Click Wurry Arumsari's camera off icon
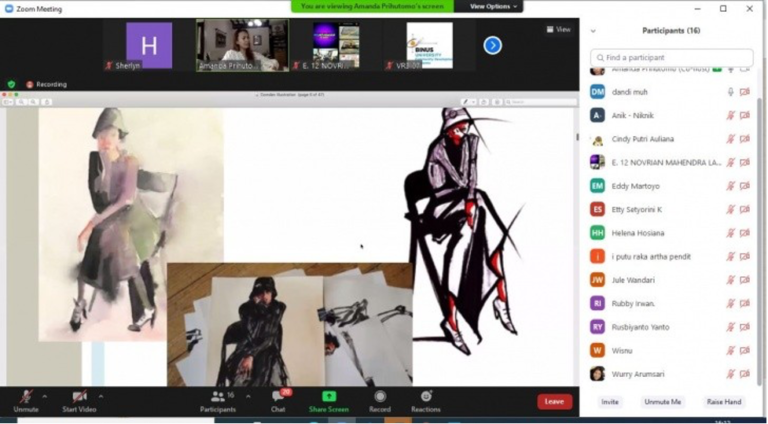The width and height of the screenshot is (768, 424). pyautogui.click(x=744, y=374)
